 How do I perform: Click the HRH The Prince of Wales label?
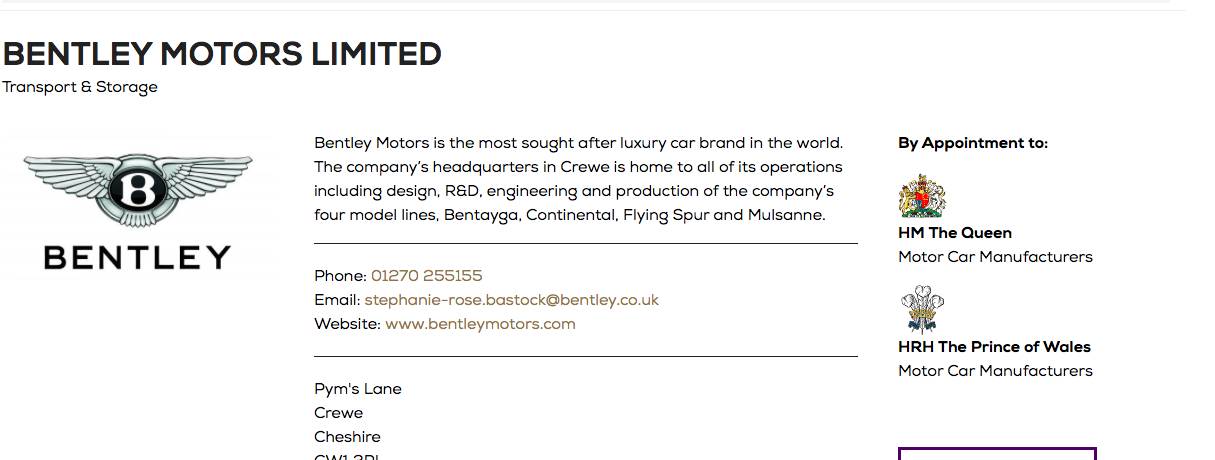point(994,347)
